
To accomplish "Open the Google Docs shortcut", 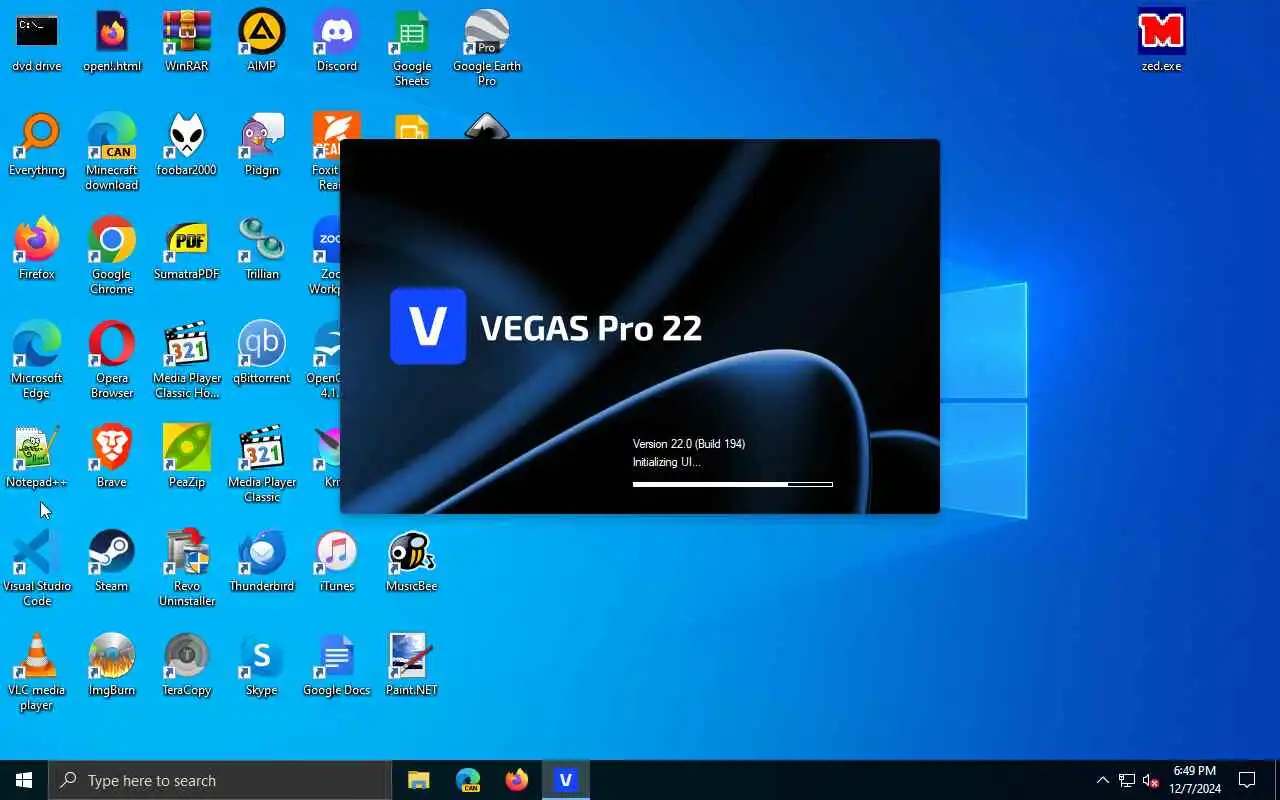I will click(337, 665).
